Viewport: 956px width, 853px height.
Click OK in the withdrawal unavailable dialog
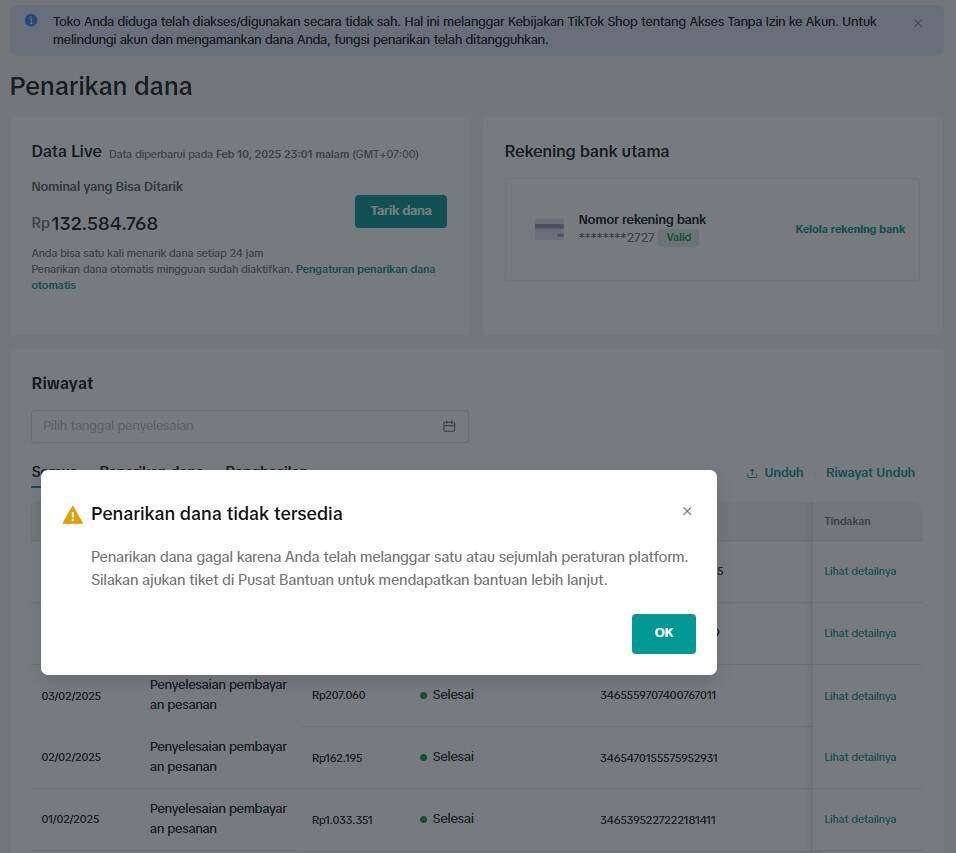point(663,634)
